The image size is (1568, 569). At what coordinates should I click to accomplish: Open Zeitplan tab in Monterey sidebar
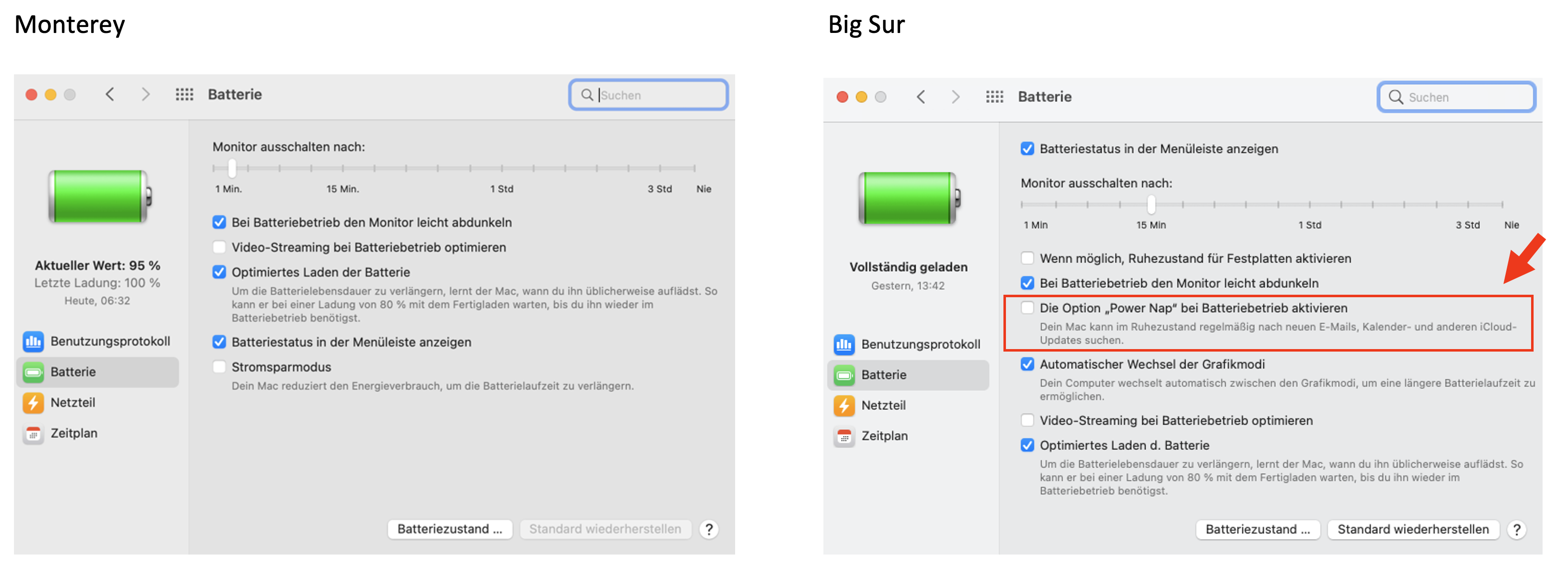74,433
